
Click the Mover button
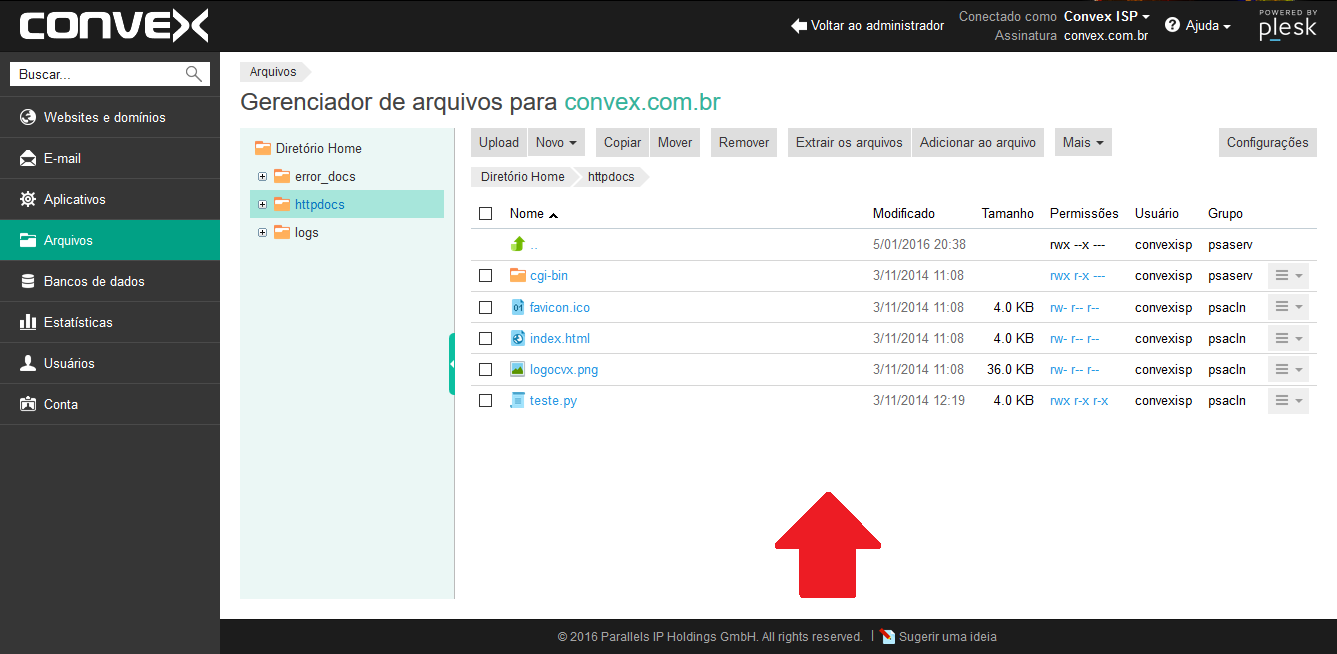(675, 142)
